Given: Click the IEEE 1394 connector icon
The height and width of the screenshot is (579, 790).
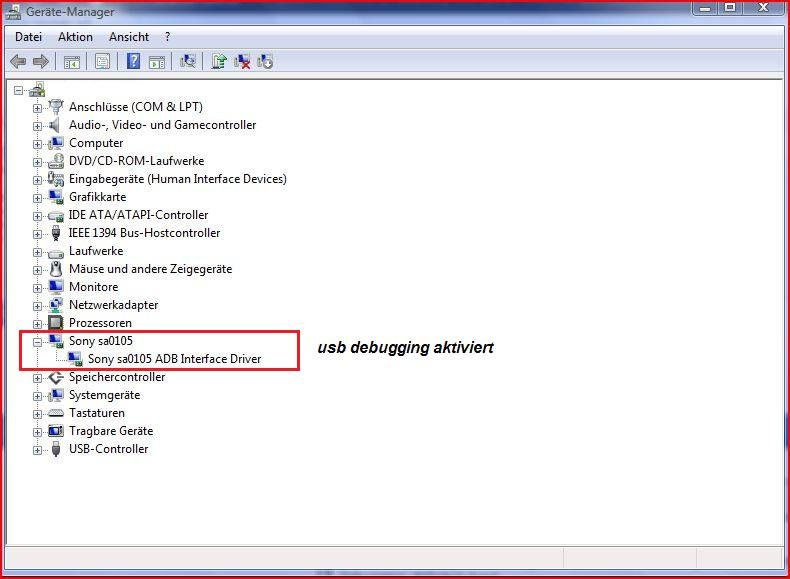Looking at the screenshot, I should coord(56,233).
